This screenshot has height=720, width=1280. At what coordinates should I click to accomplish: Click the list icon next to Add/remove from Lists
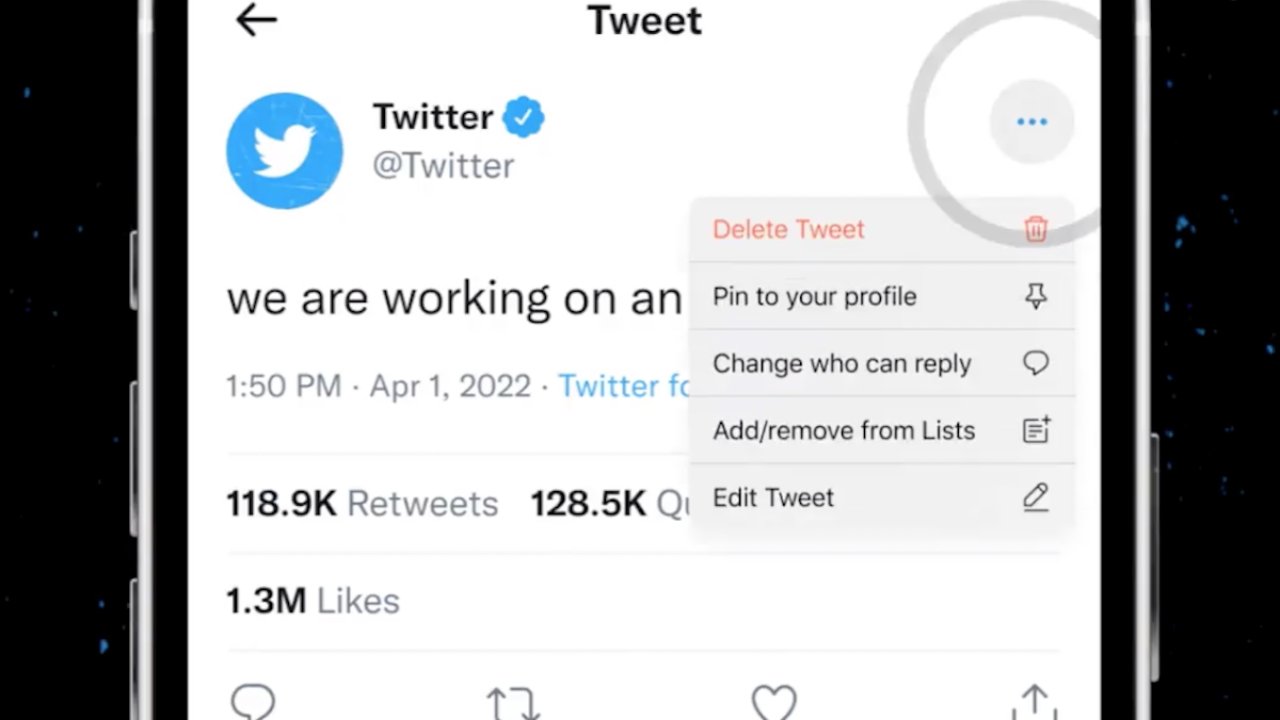click(1035, 430)
